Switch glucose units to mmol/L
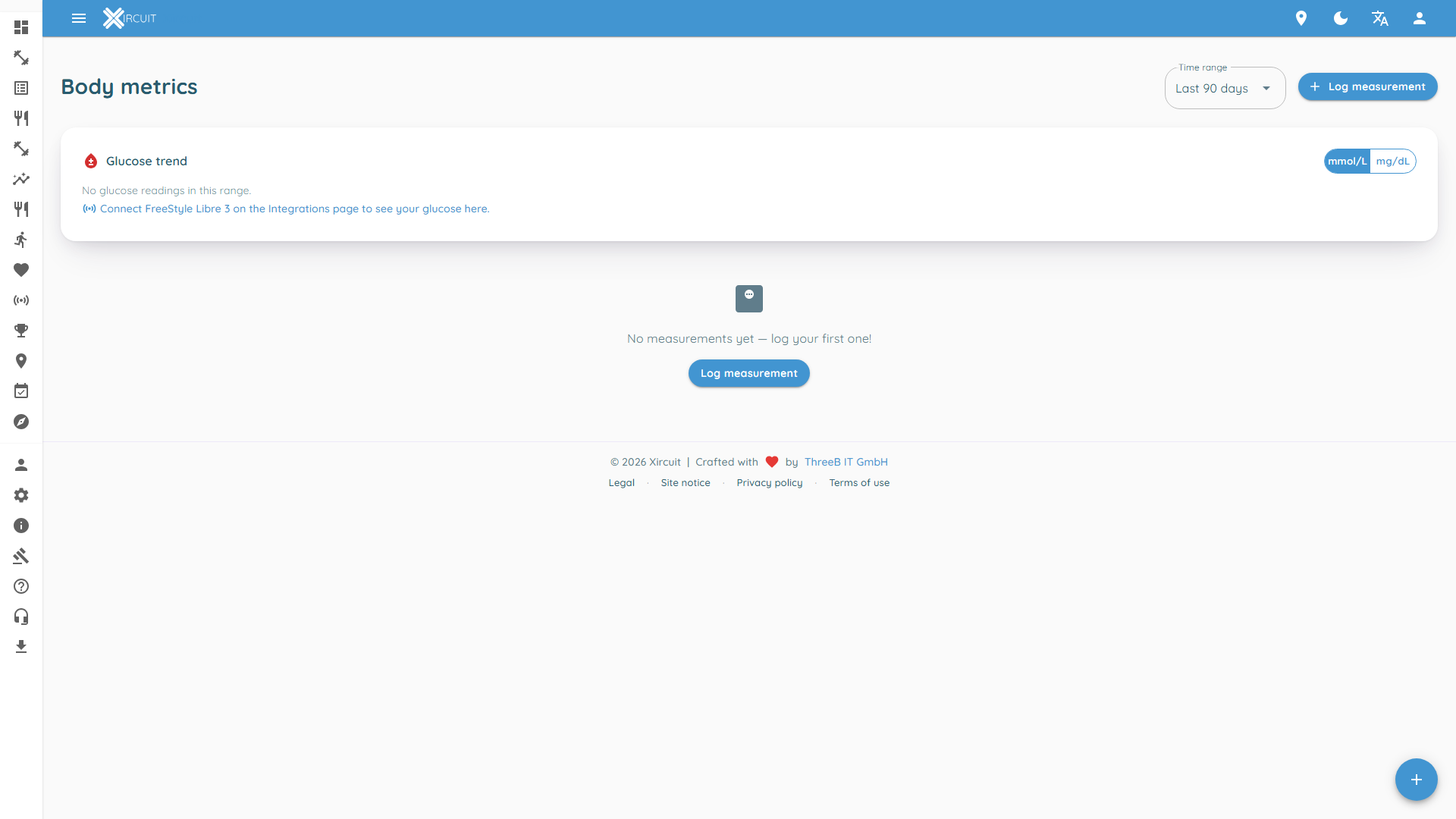The image size is (1456, 819). tap(1347, 161)
